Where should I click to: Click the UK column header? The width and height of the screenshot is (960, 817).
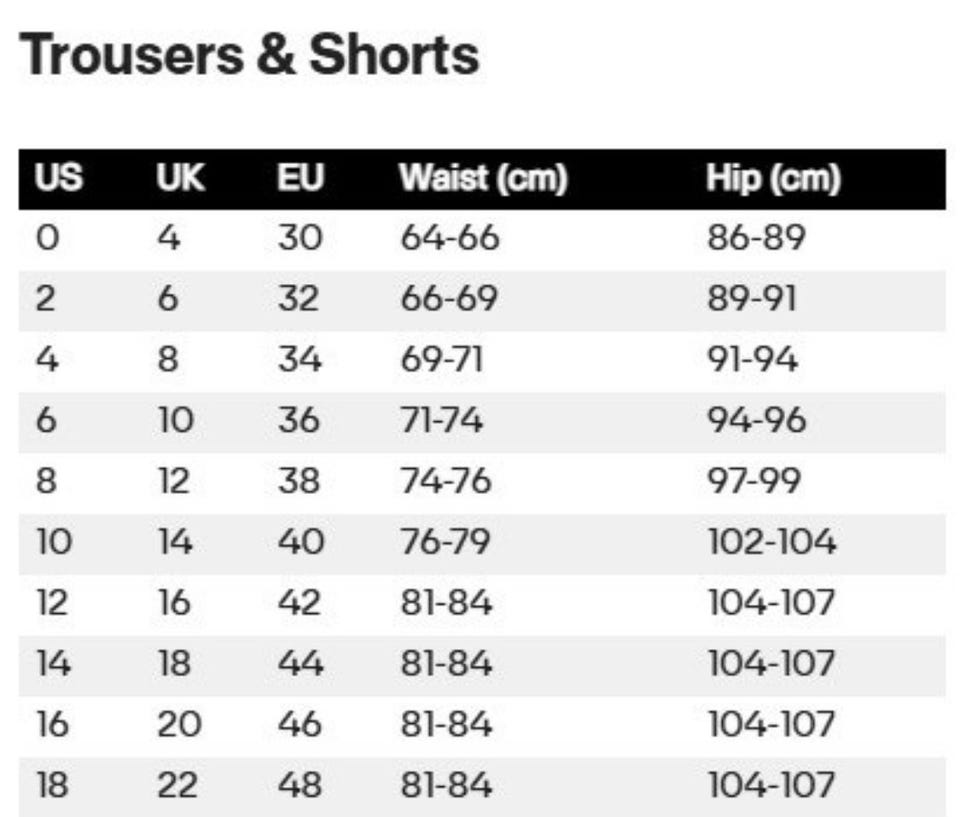[180, 180]
